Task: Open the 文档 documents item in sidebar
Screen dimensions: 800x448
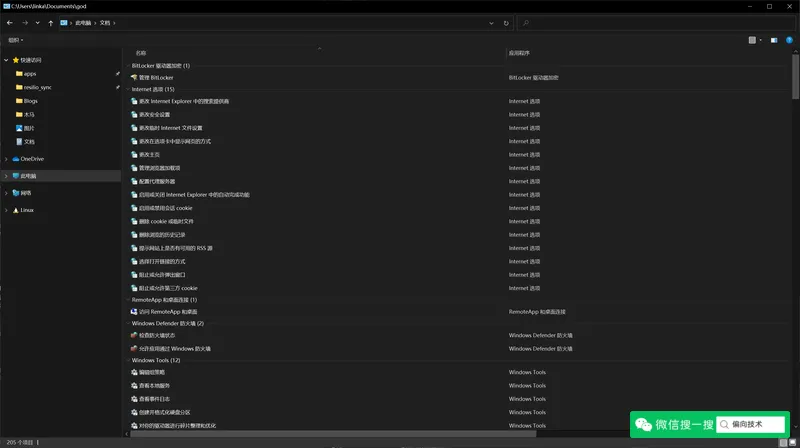Action: point(25,141)
